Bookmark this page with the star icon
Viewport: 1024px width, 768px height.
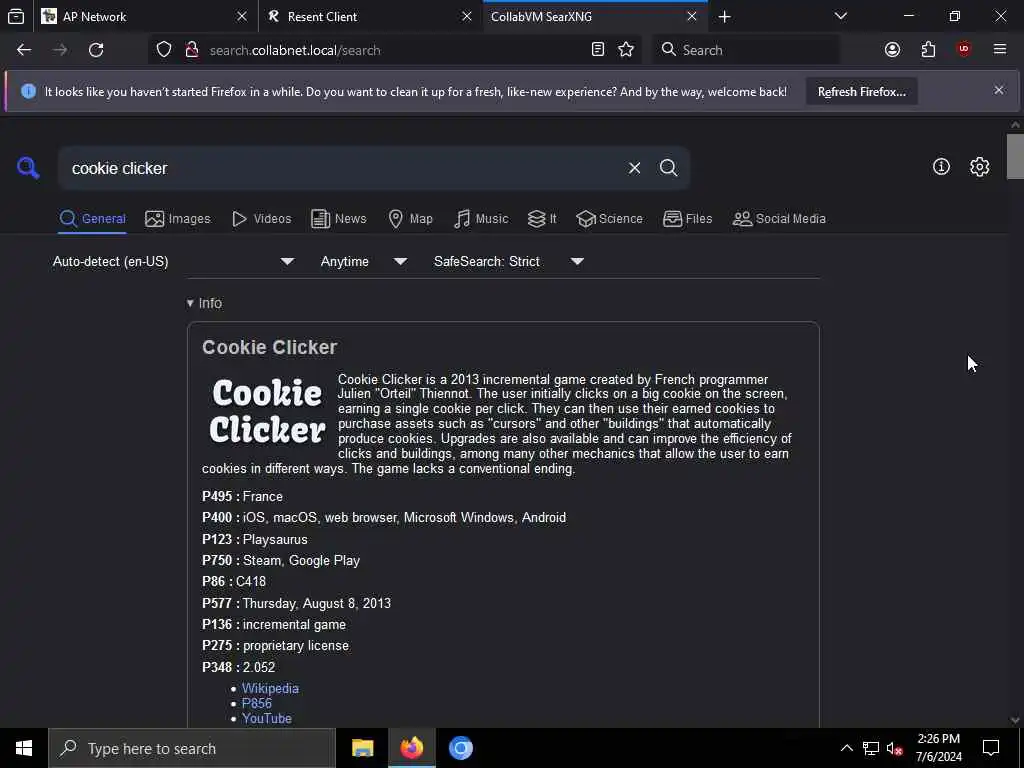626,50
